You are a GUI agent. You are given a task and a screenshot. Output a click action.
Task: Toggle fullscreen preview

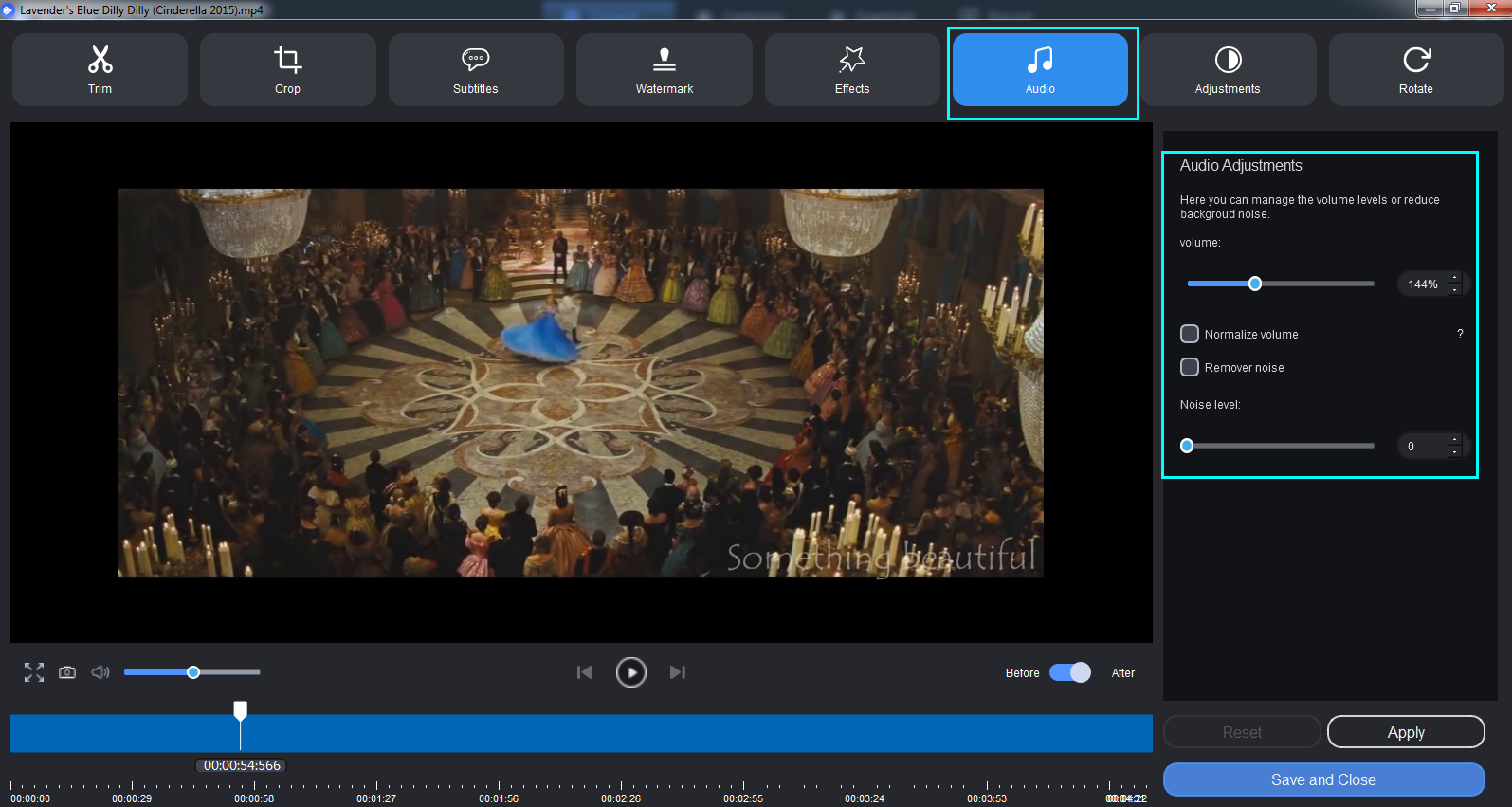click(34, 672)
